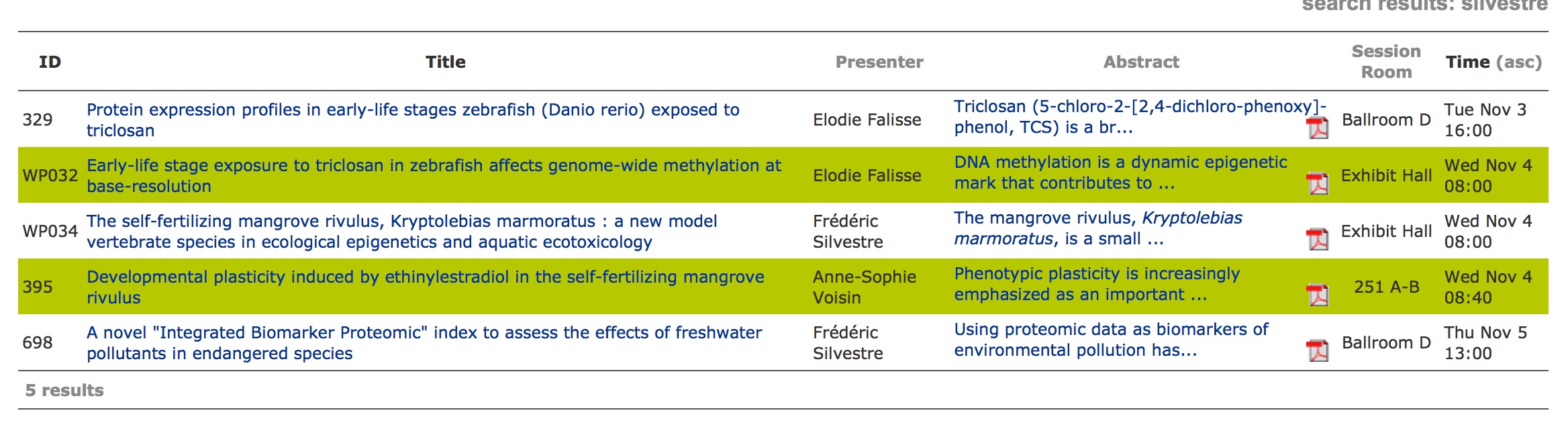Viewport: 1568px width, 427px height.
Task: Sort table by Title header
Action: 445,62
